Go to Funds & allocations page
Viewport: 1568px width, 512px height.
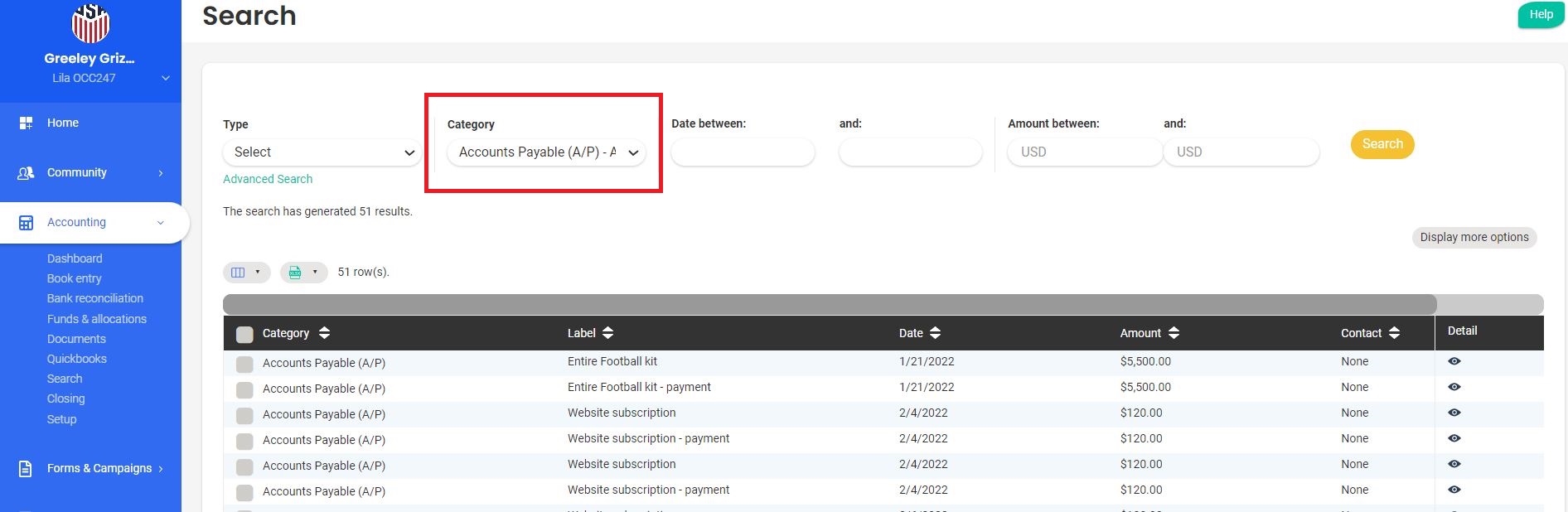(96, 319)
